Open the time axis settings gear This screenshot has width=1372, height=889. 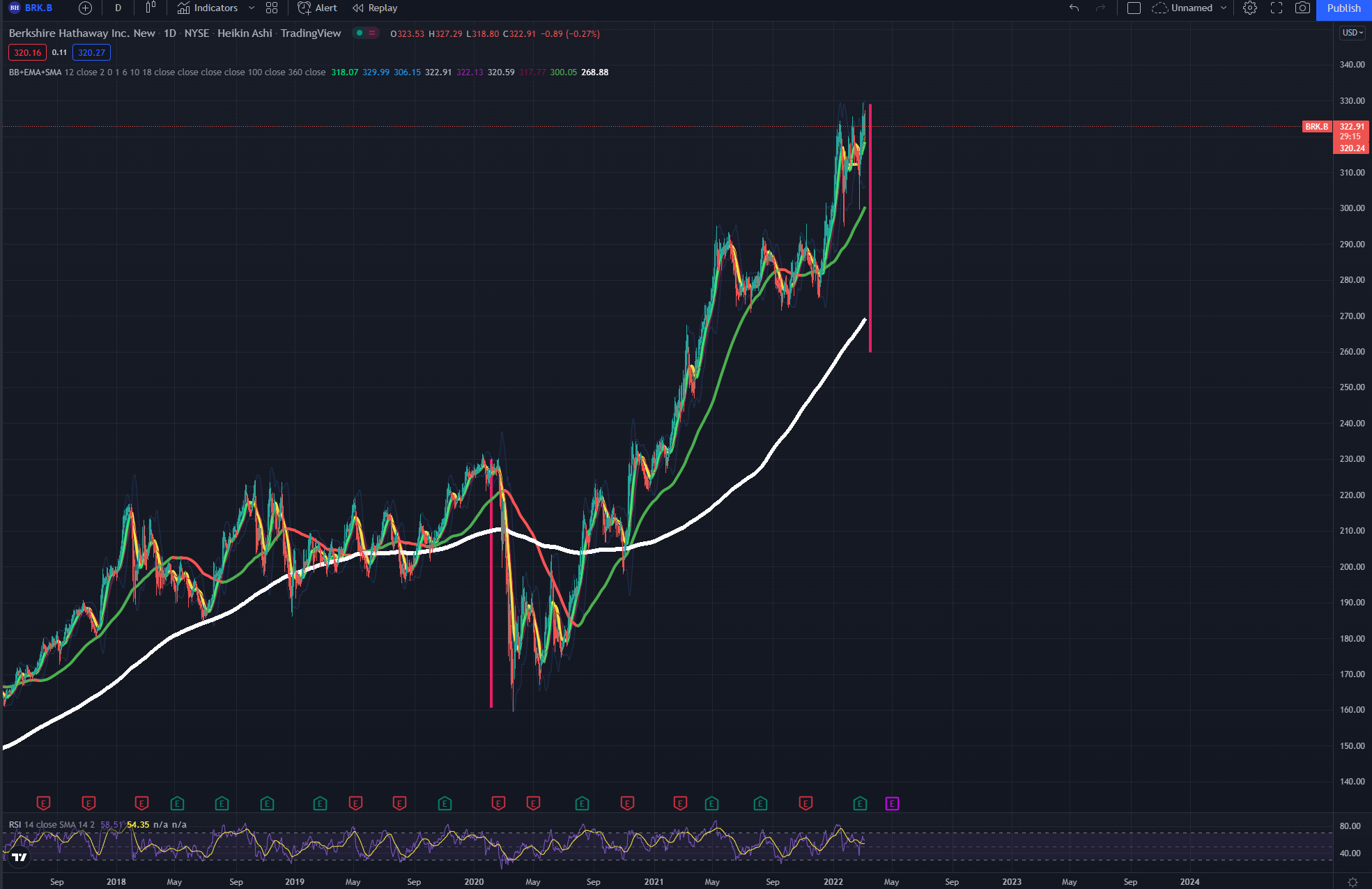point(1353,882)
